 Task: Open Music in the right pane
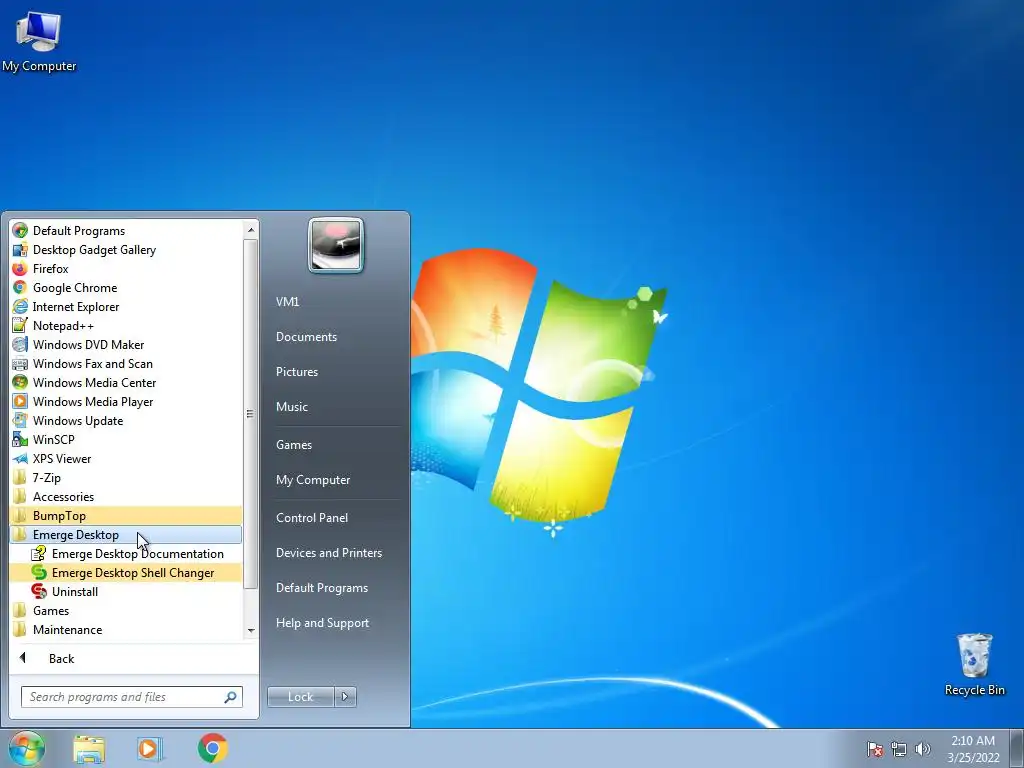292,407
